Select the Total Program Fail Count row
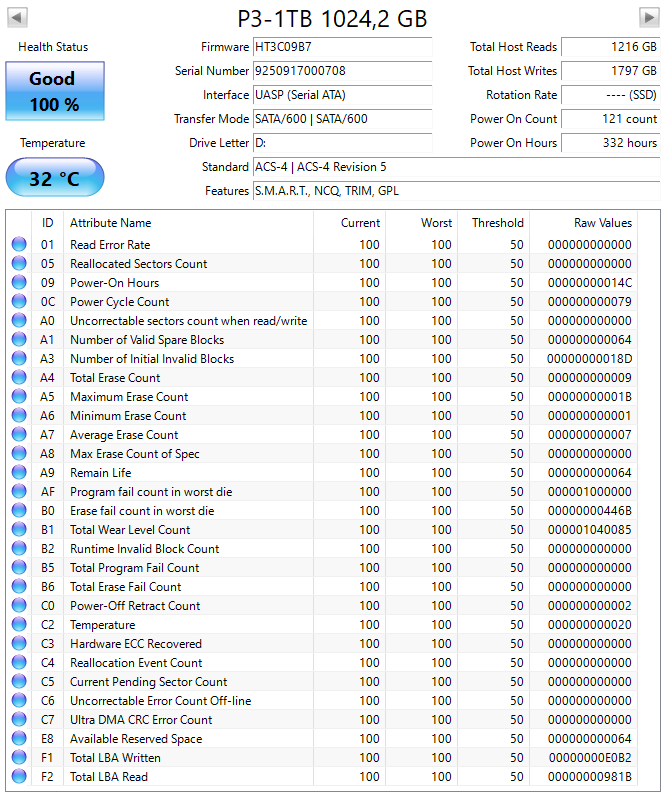 [x=322, y=568]
